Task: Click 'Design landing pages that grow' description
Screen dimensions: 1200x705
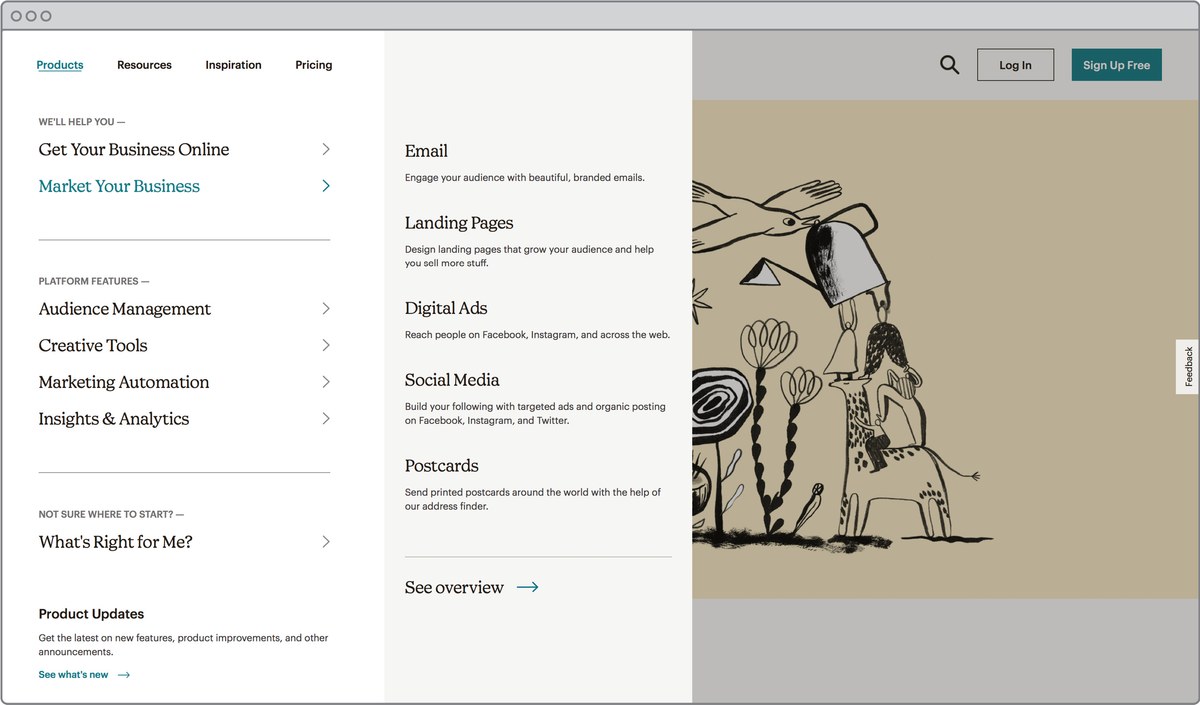Action: [x=529, y=256]
